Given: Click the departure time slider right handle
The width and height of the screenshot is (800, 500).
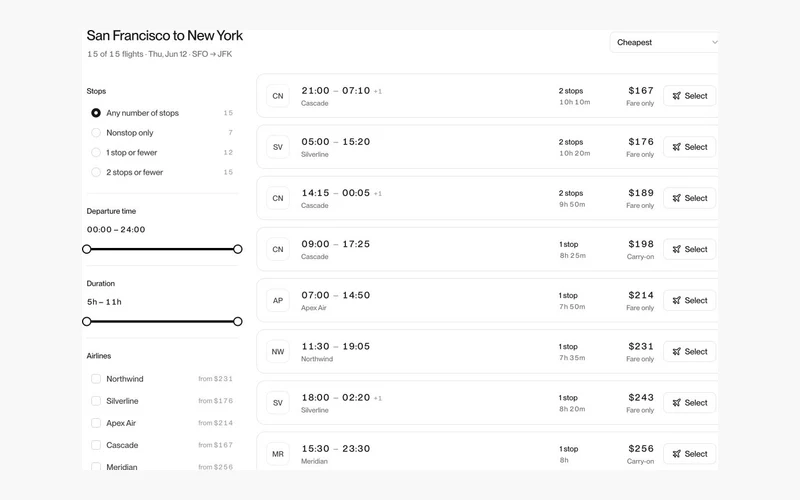Looking at the screenshot, I should [x=238, y=249].
